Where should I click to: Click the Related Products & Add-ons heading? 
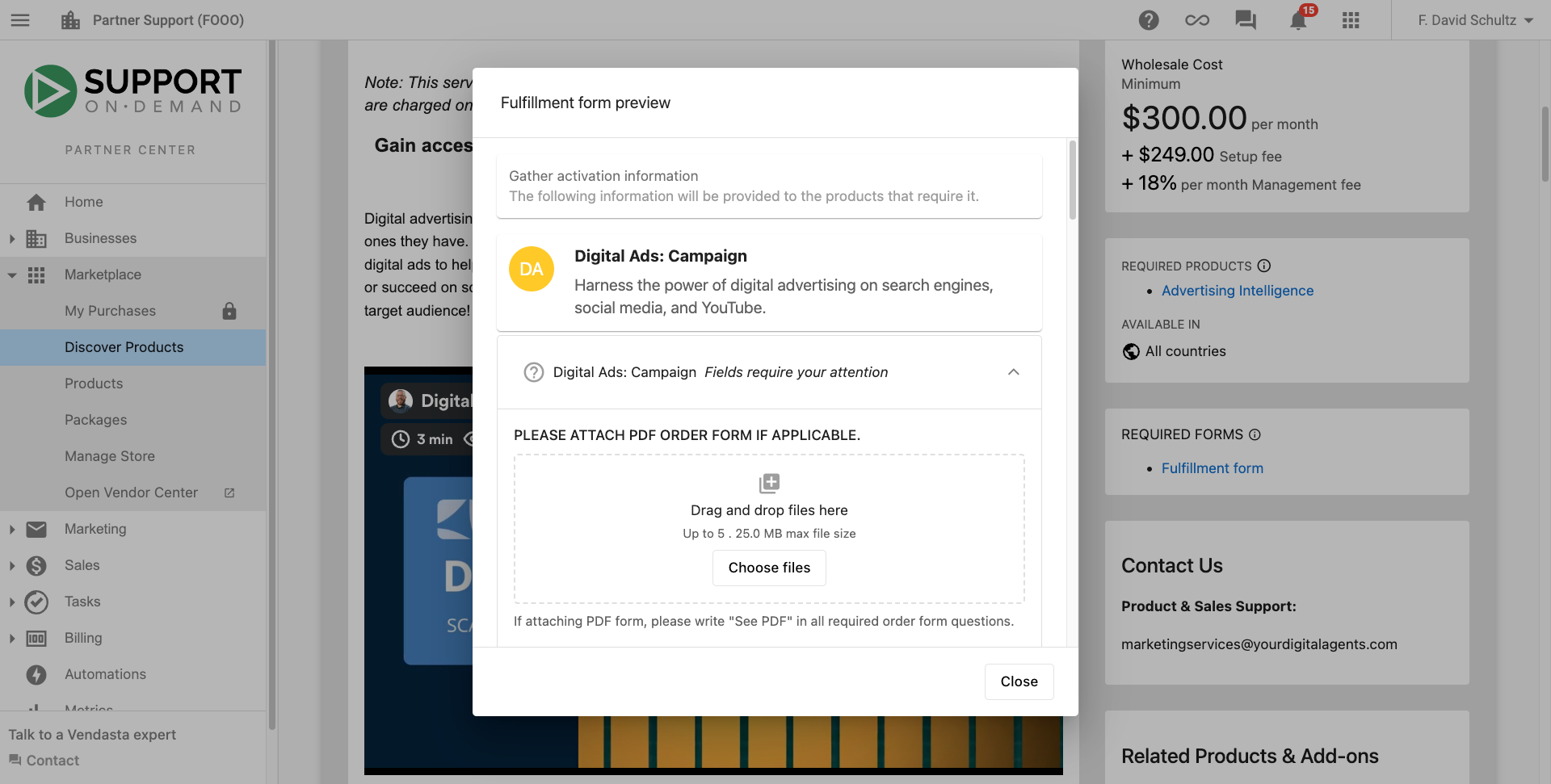click(x=1250, y=757)
